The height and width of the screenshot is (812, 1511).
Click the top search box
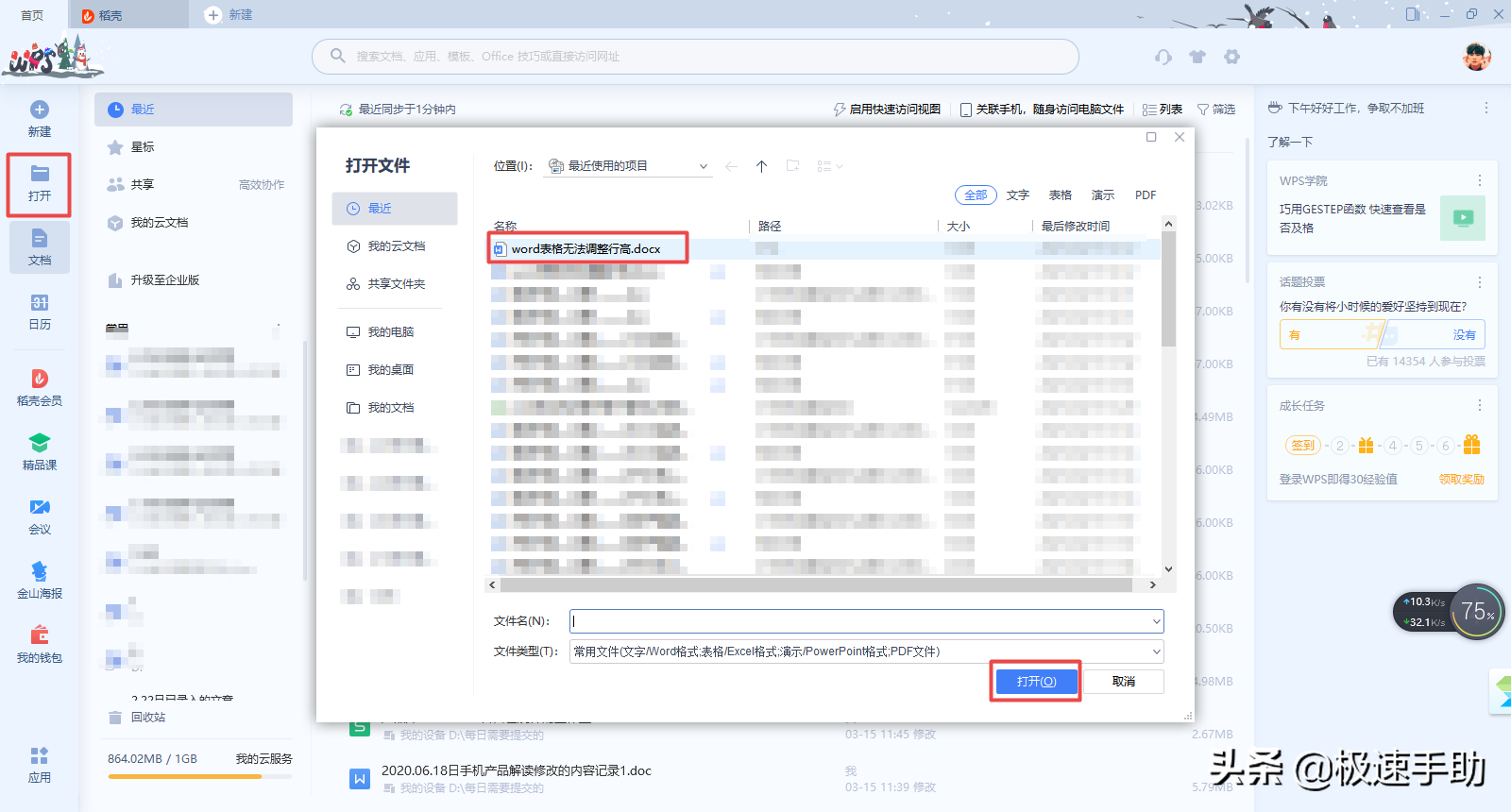tap(695, 57)
